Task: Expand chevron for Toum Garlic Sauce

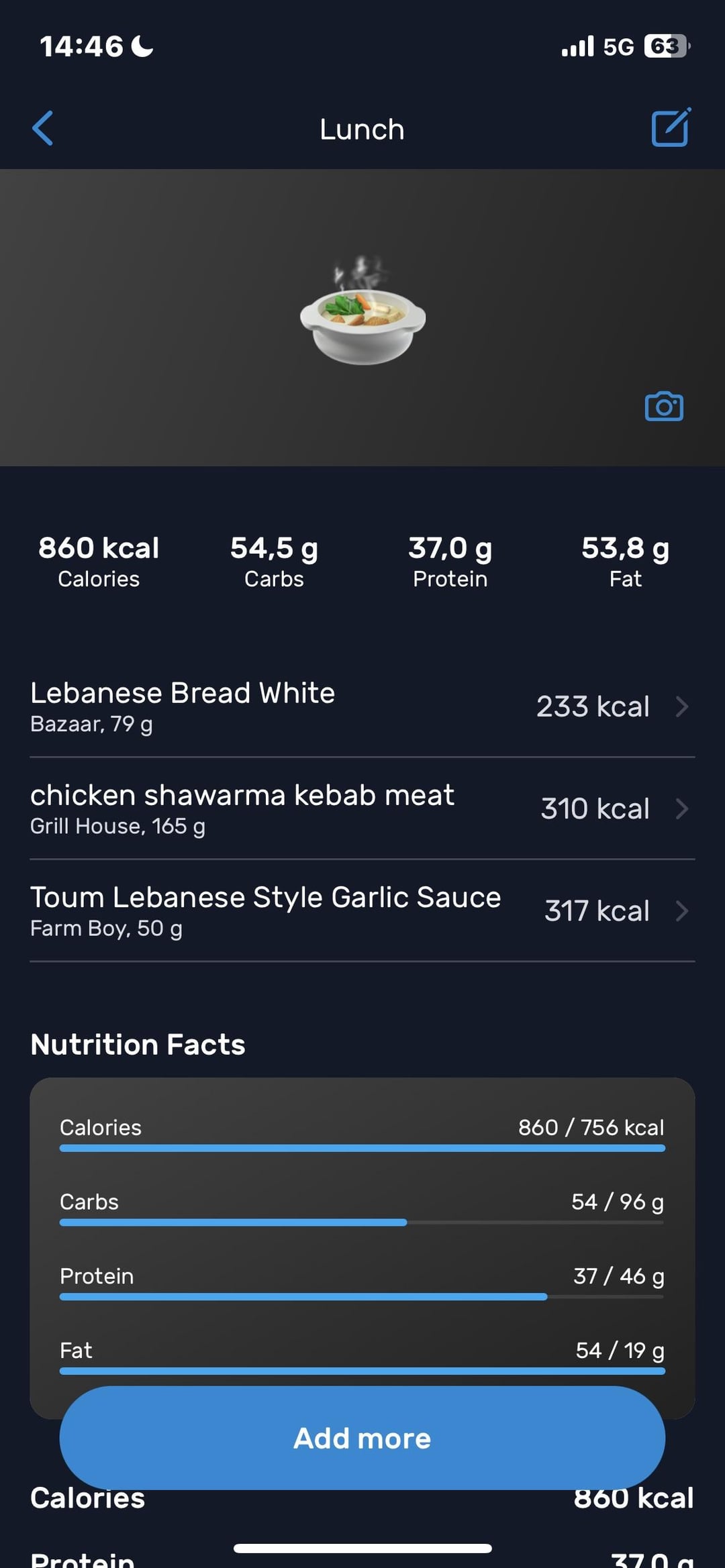Action: coord(682,911)
